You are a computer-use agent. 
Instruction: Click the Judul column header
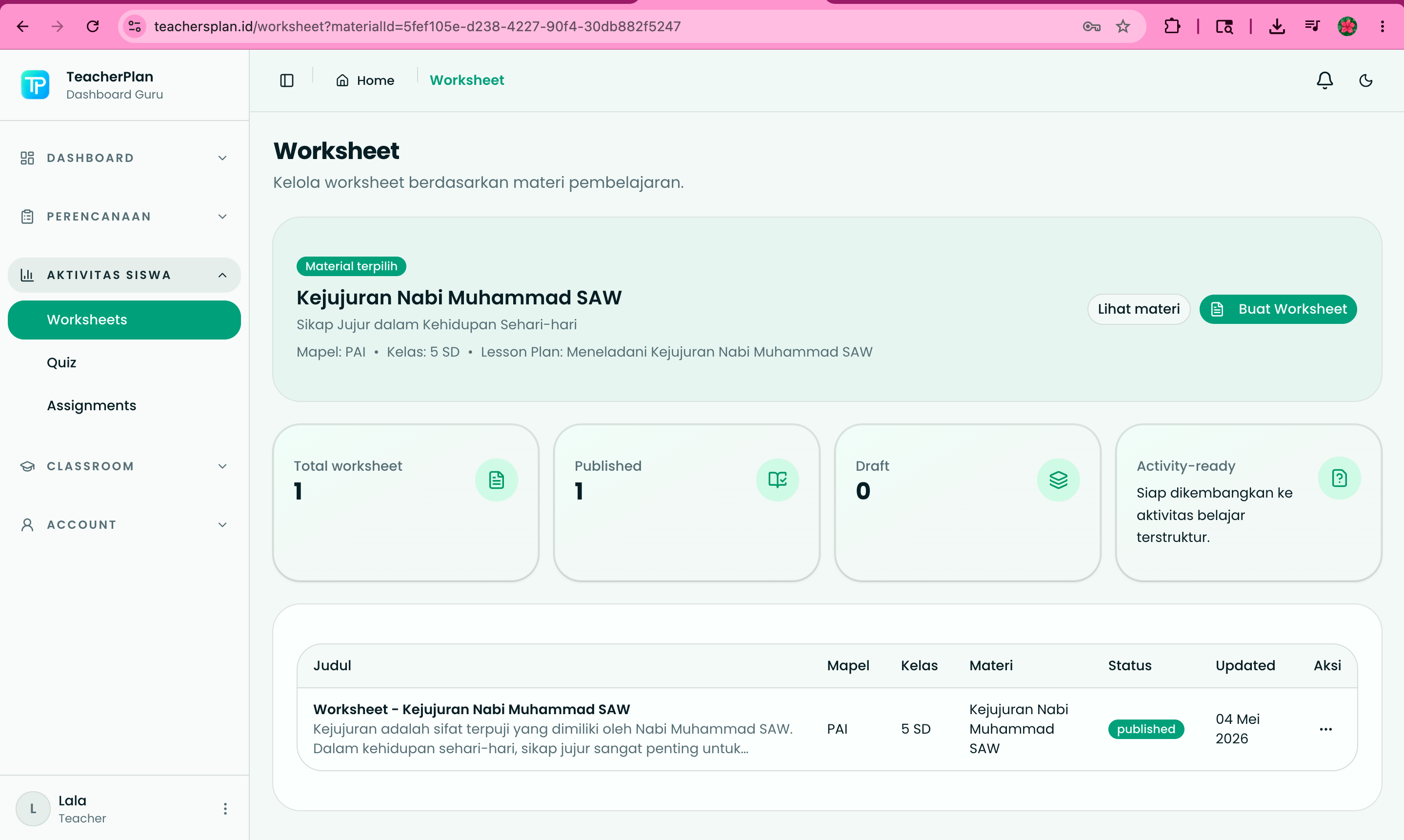click(x=332, y=666)
